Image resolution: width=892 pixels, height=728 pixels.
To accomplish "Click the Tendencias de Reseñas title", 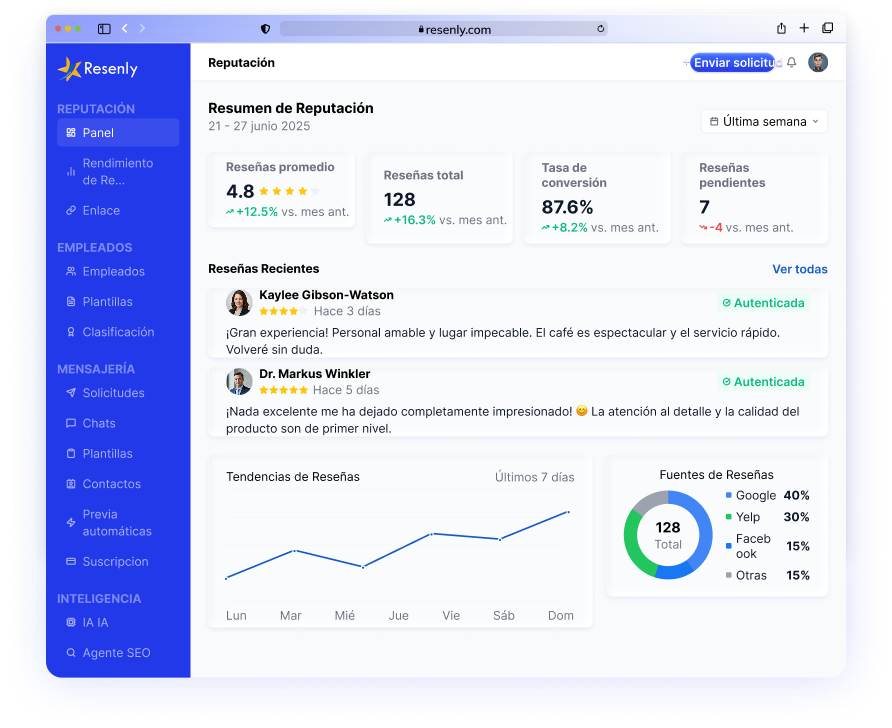I will tap(292, 477).
